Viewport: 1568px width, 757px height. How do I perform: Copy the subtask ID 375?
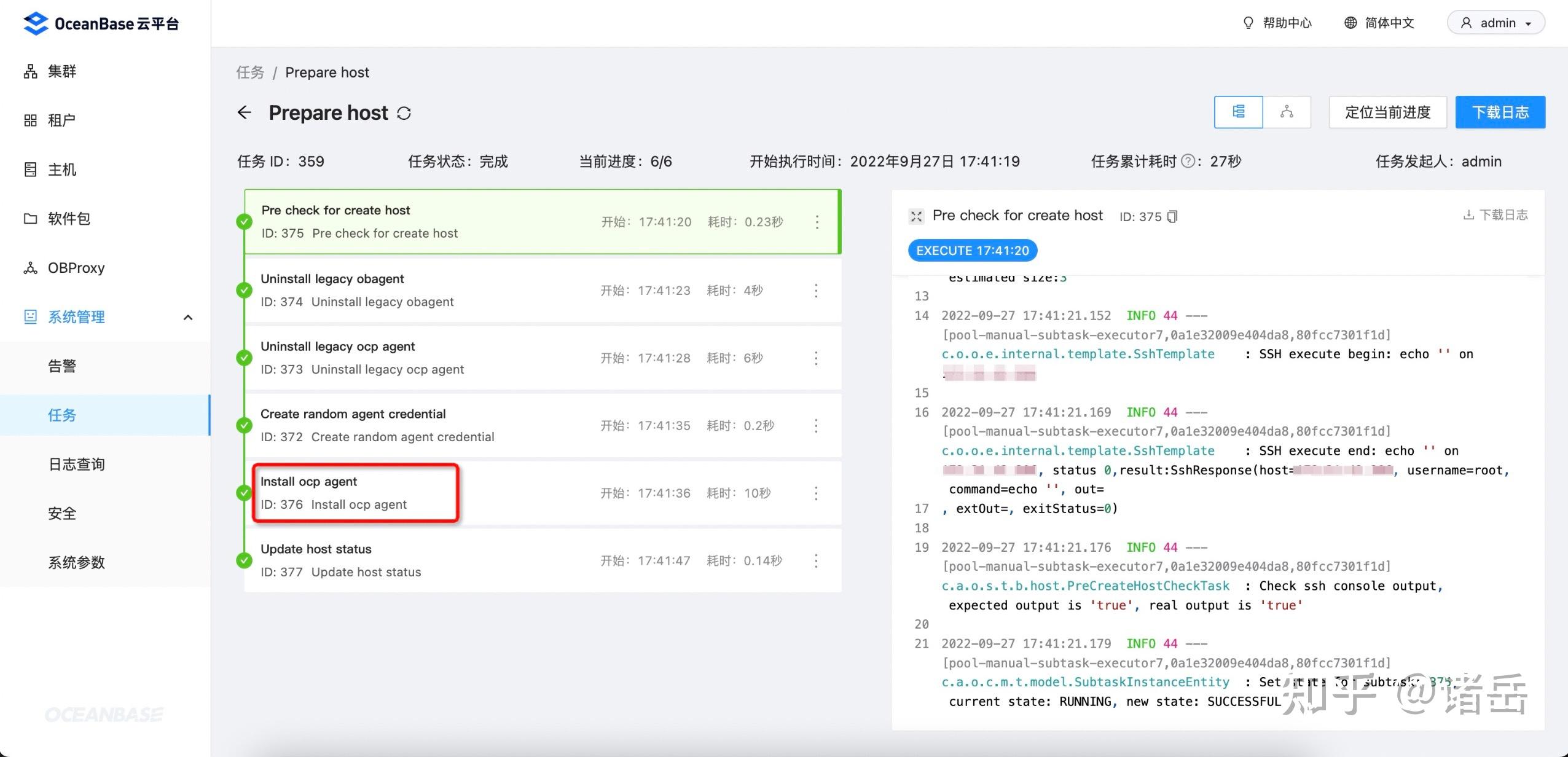pos(1171,216)
